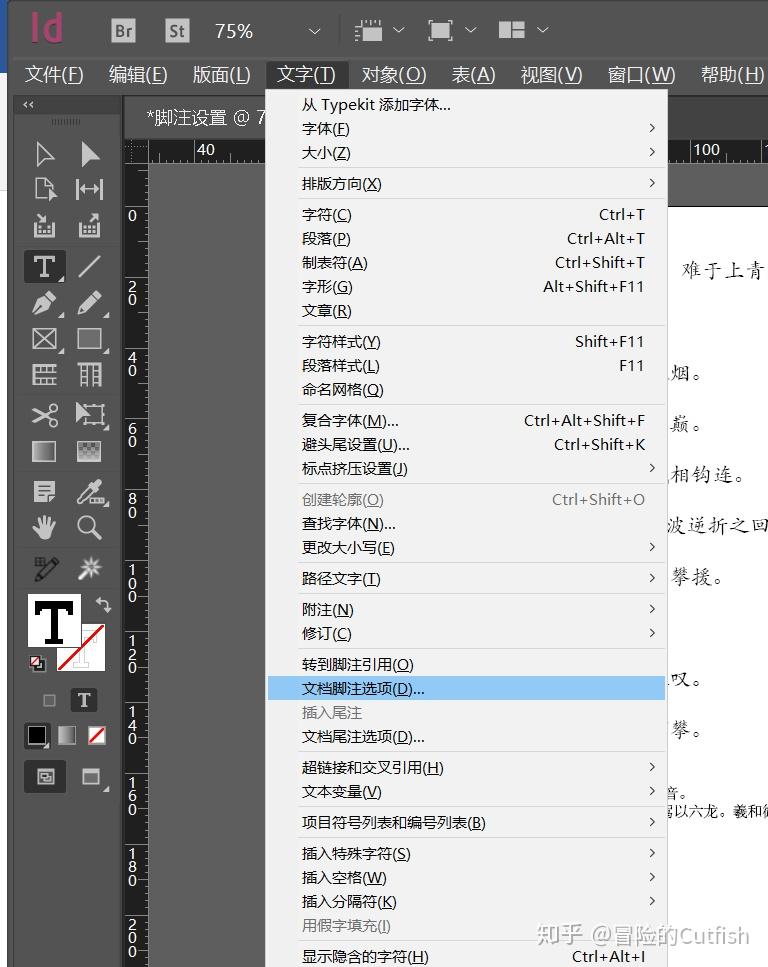Select the Pencil tool

89,303
